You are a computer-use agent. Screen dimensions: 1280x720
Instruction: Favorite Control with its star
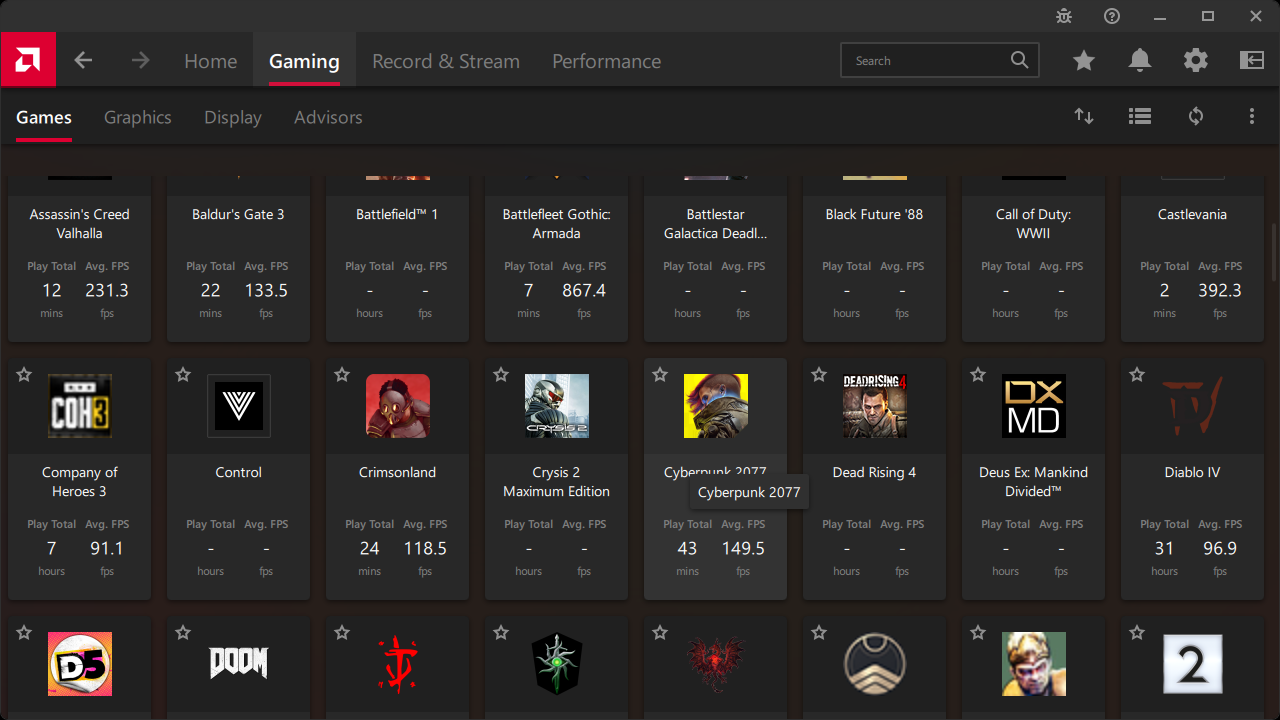[x=183, y=375]
